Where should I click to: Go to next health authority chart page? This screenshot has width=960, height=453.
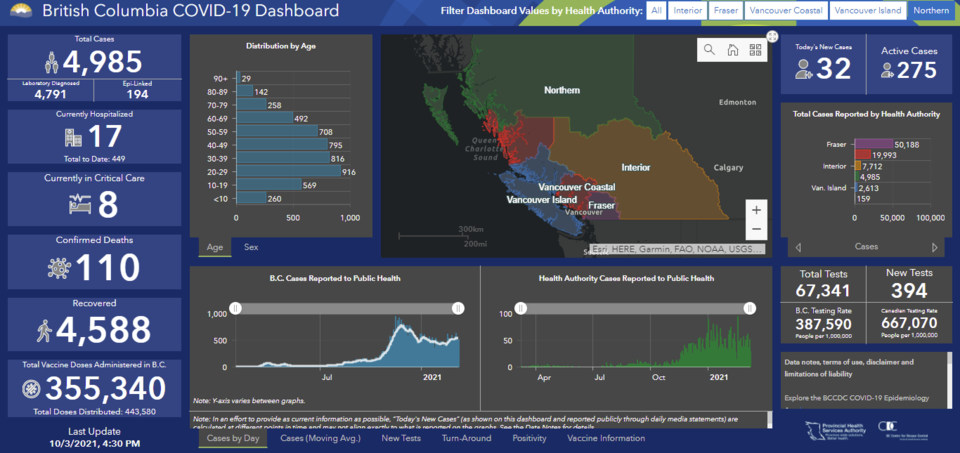tap(934, 247)
